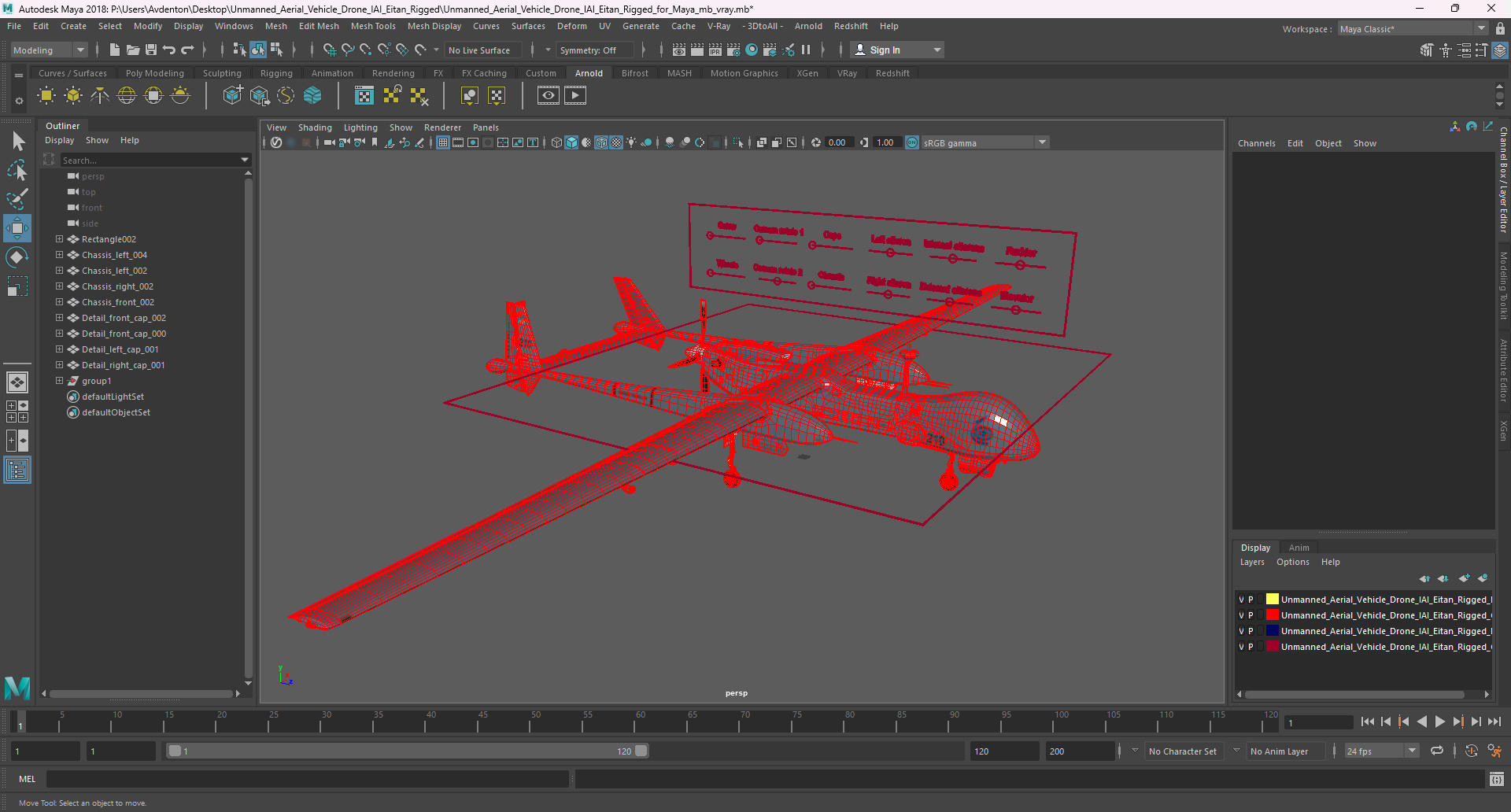This screenshot has width=1511, height=812.
Task: Expand Rectangle002 in Outliner
Action: coord(59,238)
